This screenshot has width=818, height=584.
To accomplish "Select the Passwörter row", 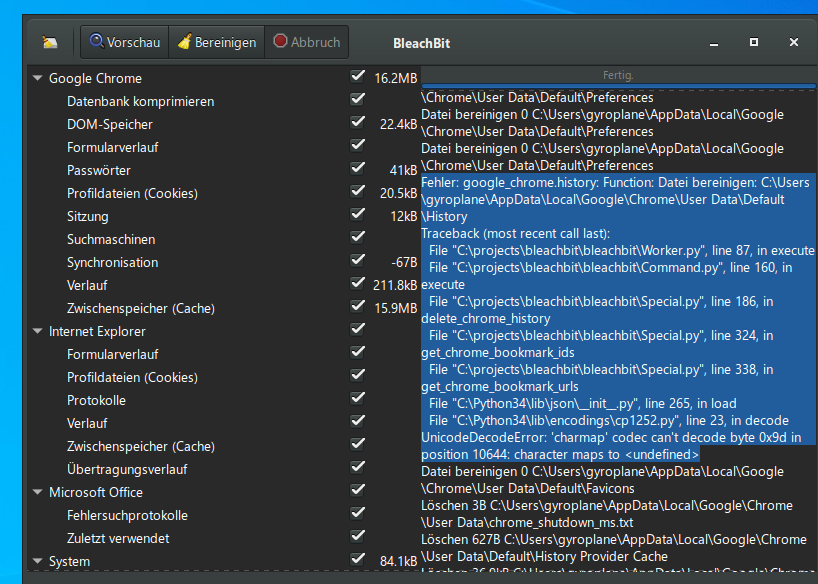I will (x=224, y=170).
